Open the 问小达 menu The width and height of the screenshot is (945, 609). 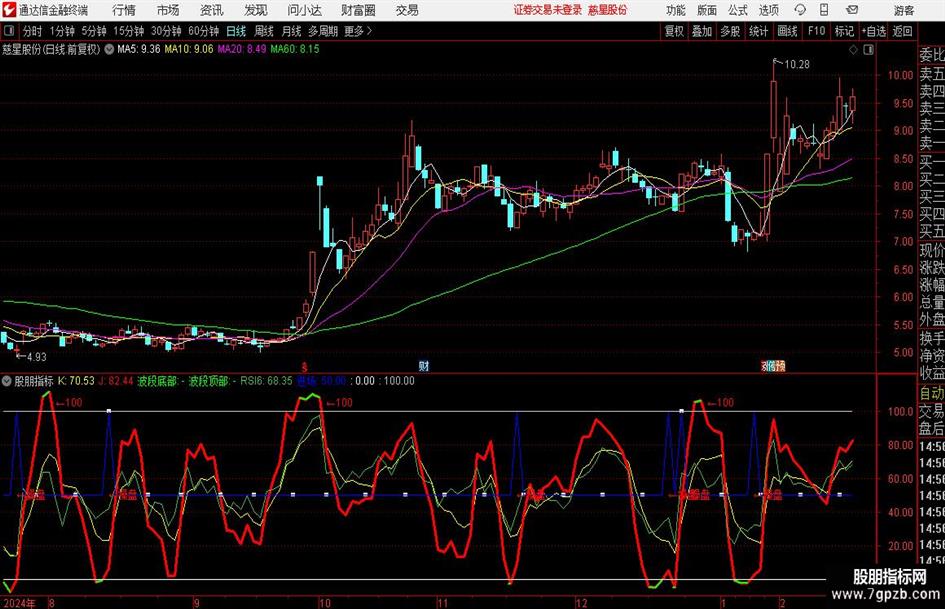coord(304,10)
